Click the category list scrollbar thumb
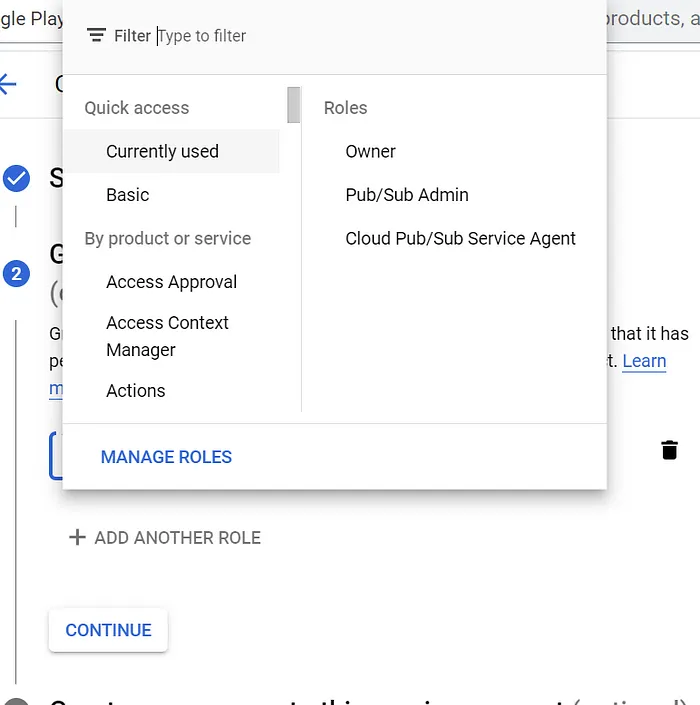The width and height of the screenshot is (700, 705). pos(293,105)
